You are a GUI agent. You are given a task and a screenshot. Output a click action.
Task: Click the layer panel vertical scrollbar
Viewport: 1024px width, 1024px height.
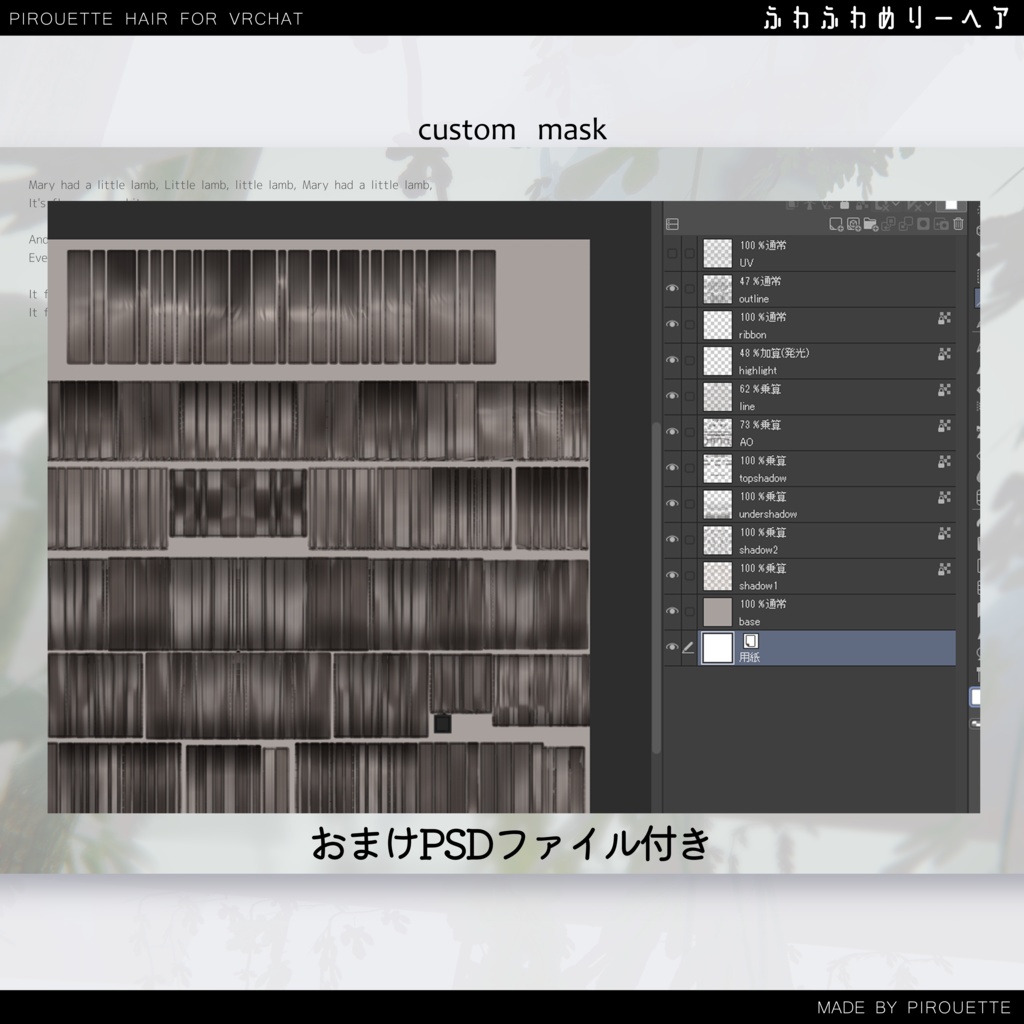[656, 588]
